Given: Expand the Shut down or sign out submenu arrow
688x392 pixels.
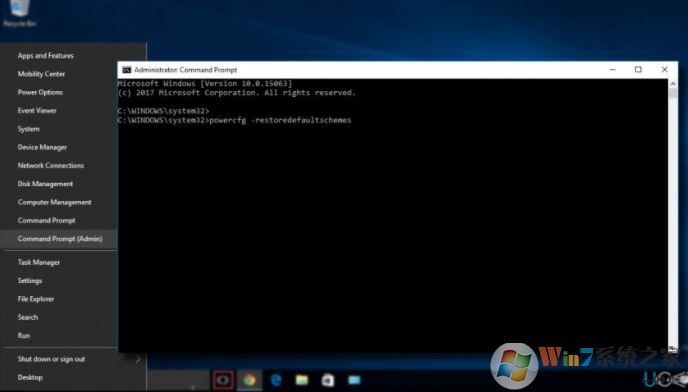Looking at the screenshot, I should 138,359.
